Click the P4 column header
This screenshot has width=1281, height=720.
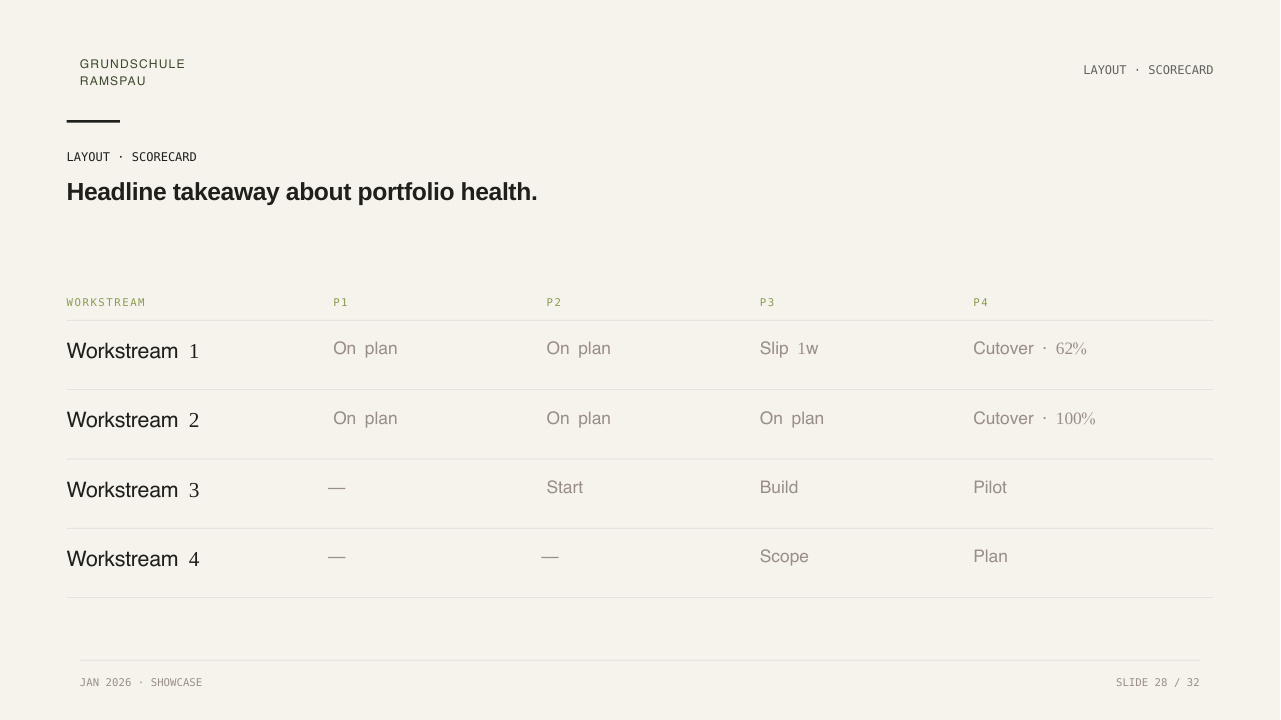[981, 302]
